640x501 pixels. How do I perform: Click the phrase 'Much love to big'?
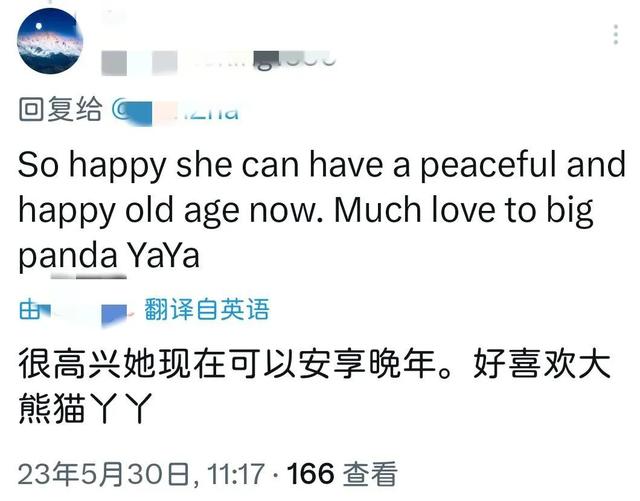coord(464,211)
